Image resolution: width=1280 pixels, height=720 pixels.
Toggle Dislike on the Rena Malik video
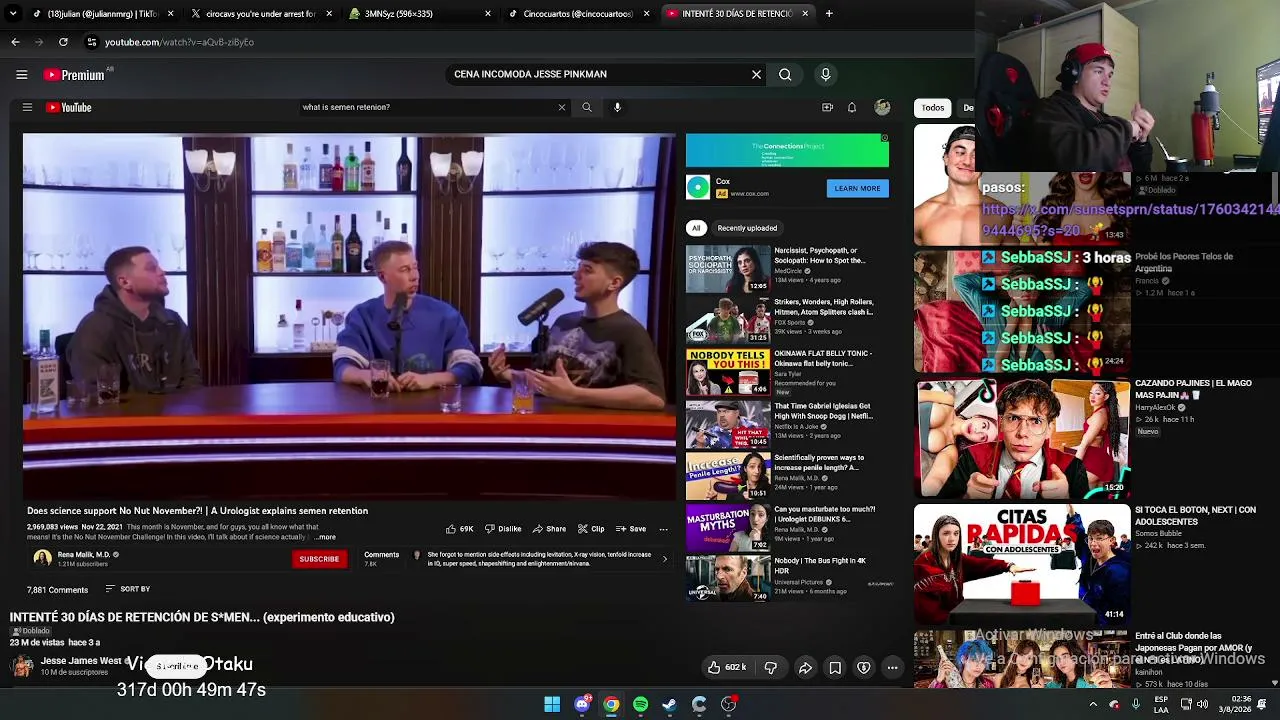tap(503, 529)
